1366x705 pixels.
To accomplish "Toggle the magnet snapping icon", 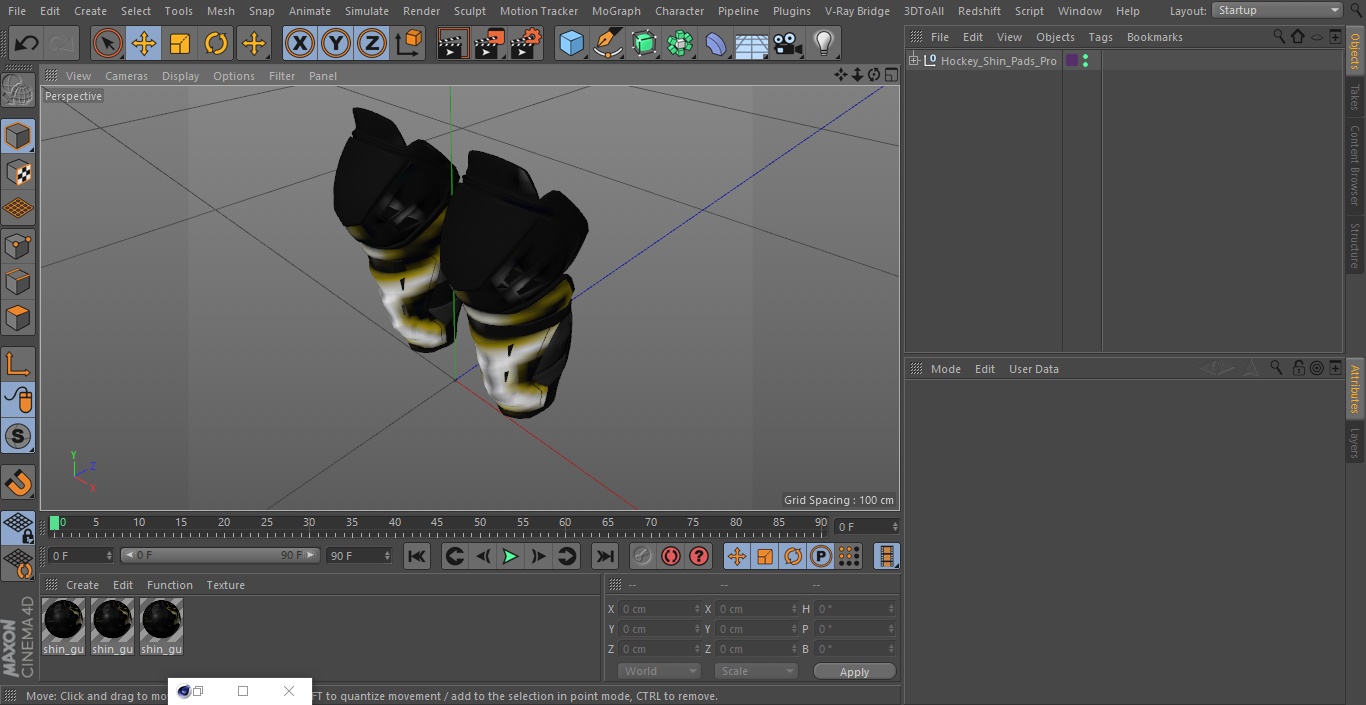I will click(x=18, y=483).
